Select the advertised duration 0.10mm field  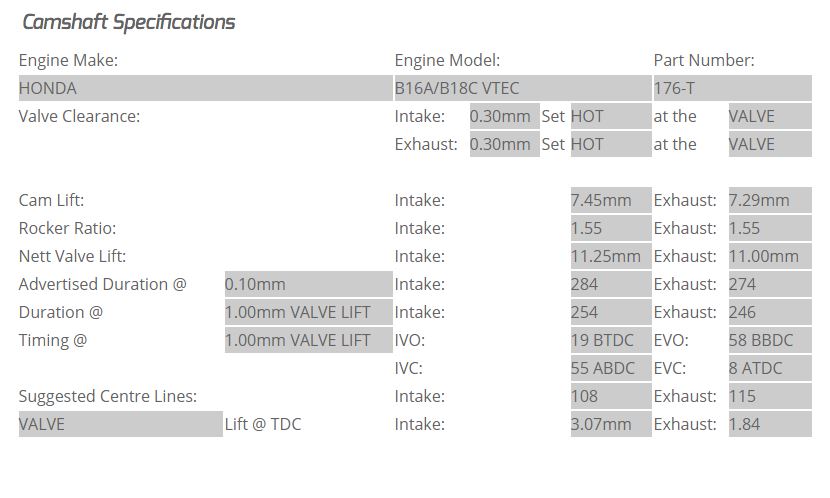(309, 284)
